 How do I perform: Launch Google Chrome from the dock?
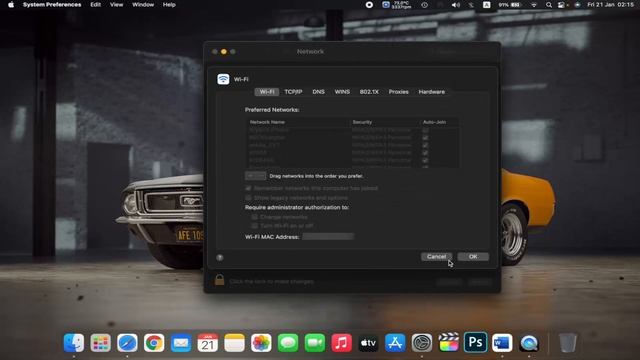(154, 343)
